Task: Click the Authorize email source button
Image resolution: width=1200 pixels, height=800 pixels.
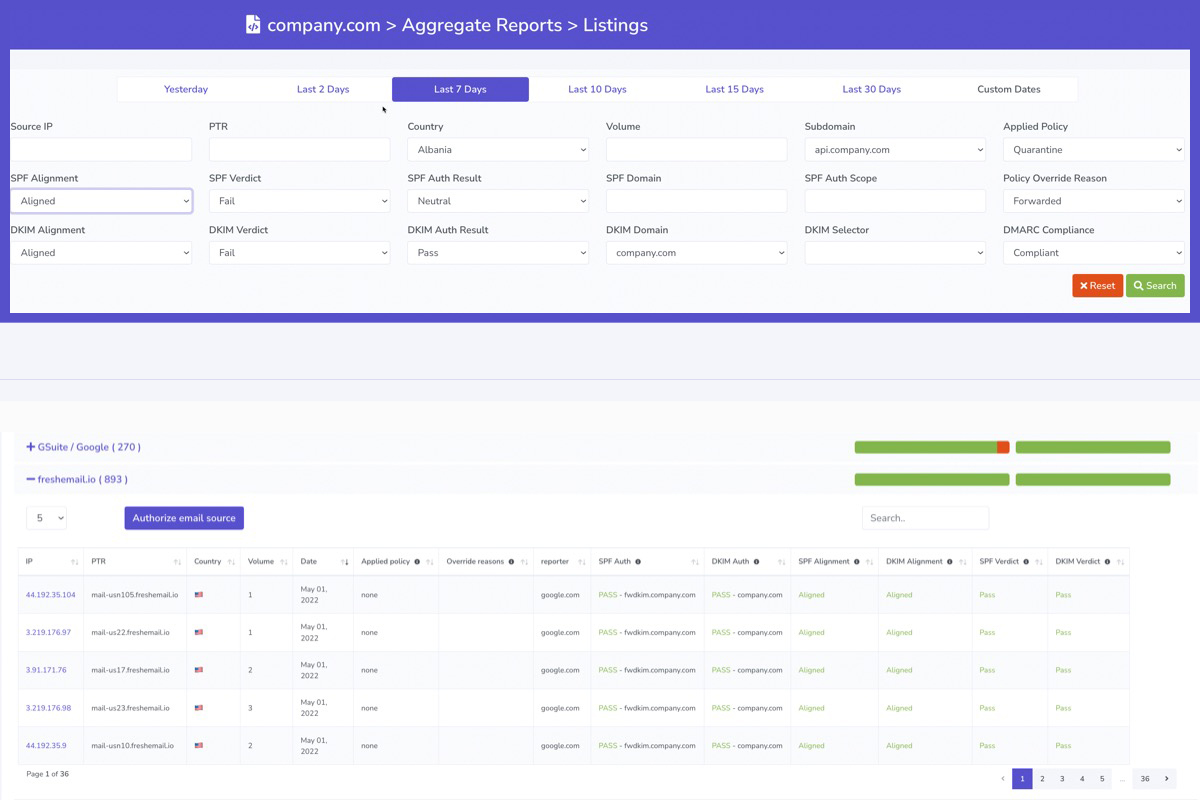Action: (x=183, y=518)
